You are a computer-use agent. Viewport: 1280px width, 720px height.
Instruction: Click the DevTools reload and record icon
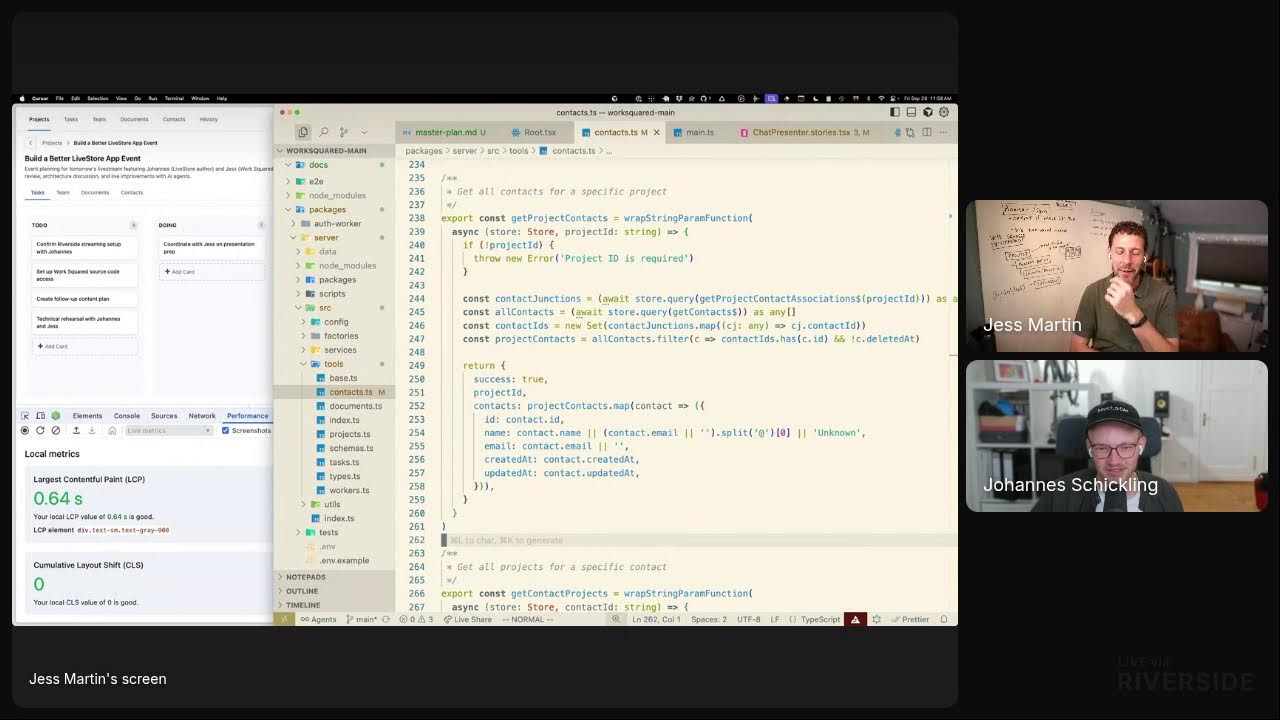pos(40,430)
